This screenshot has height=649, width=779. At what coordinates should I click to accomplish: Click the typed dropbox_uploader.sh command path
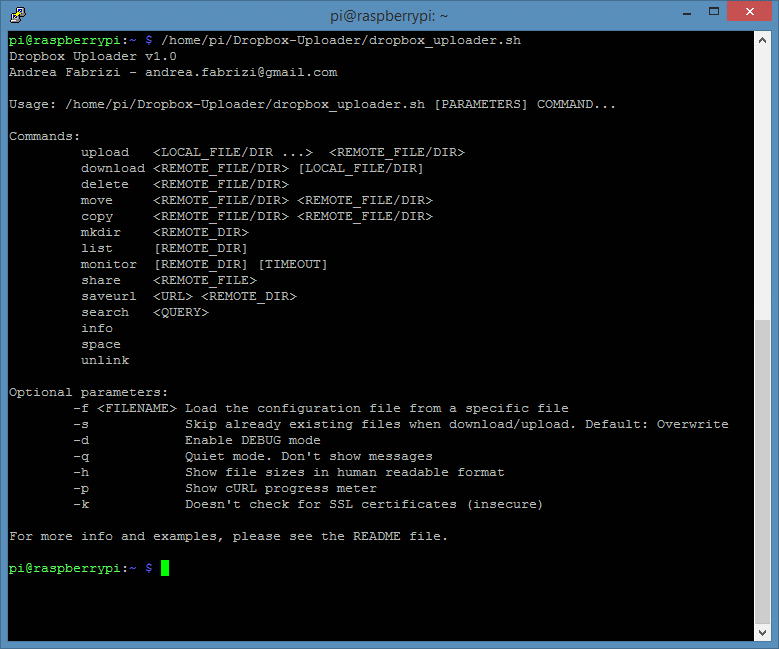(x=341, y=40)
